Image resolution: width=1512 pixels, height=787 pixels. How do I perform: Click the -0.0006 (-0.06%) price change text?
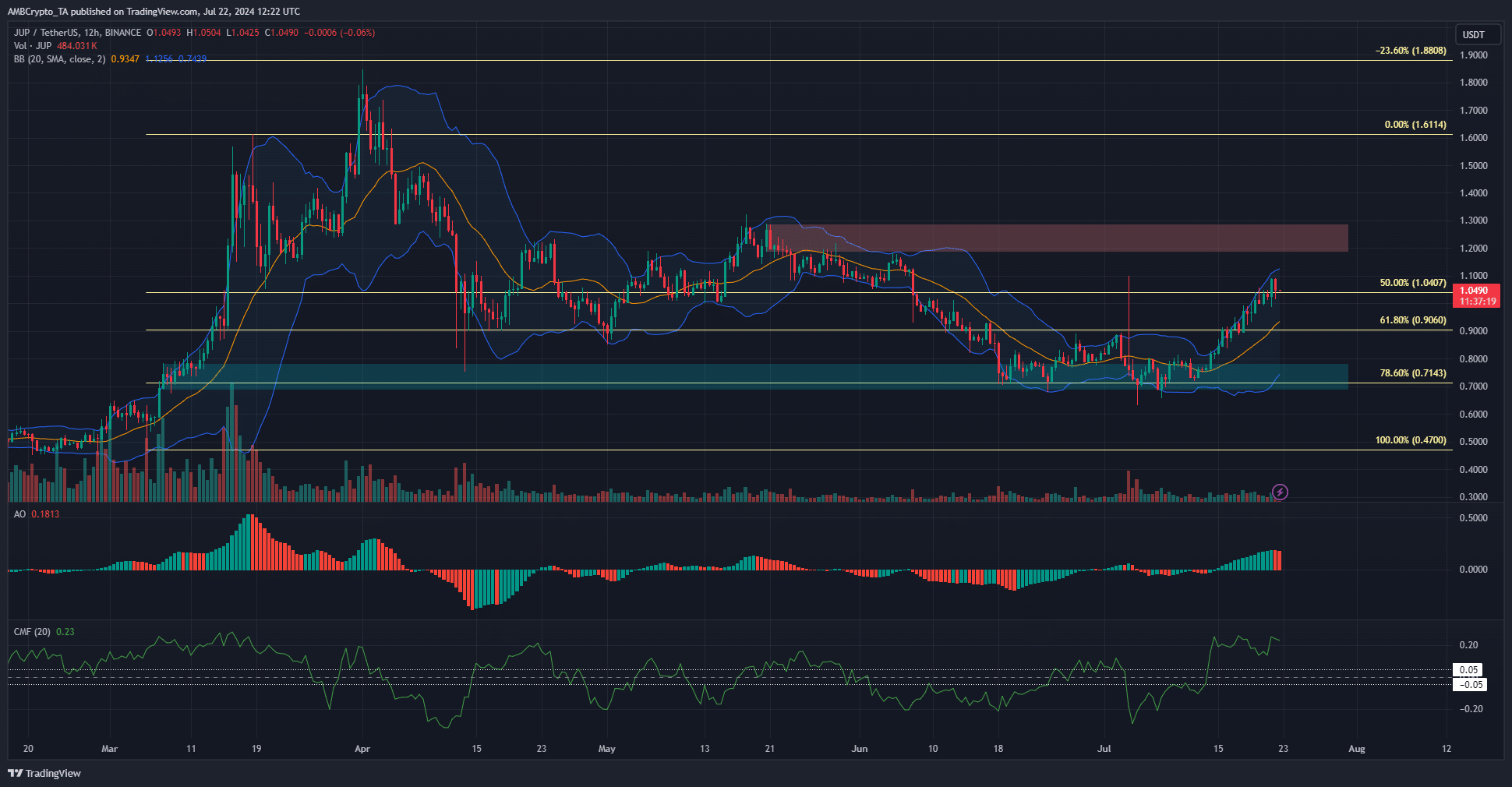pos(339,33)
